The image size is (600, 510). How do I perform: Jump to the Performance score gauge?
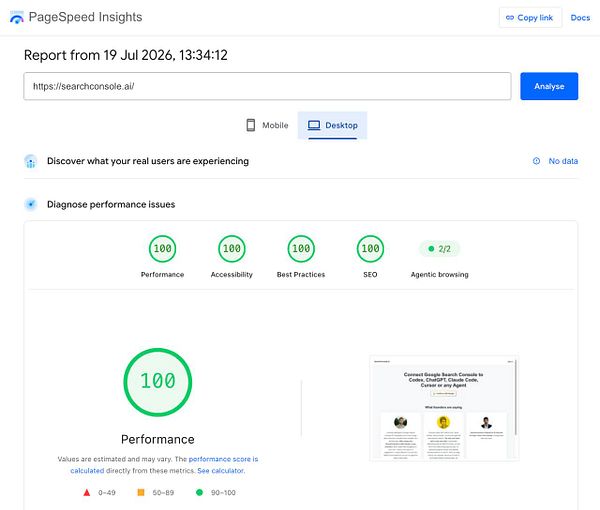pyautogui.click(x=162, y=249)
